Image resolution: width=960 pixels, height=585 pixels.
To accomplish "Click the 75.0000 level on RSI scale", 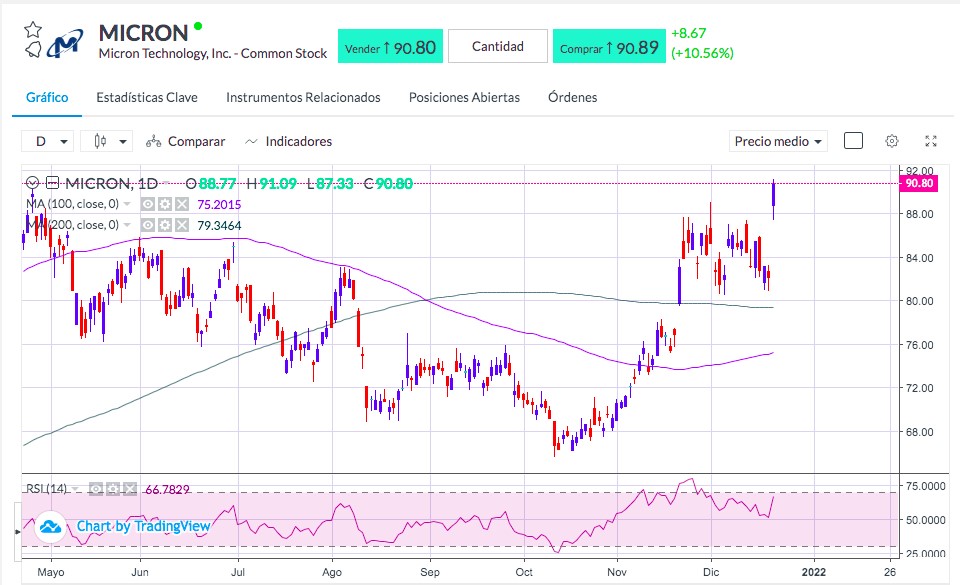I will click(x=926, y=486).
